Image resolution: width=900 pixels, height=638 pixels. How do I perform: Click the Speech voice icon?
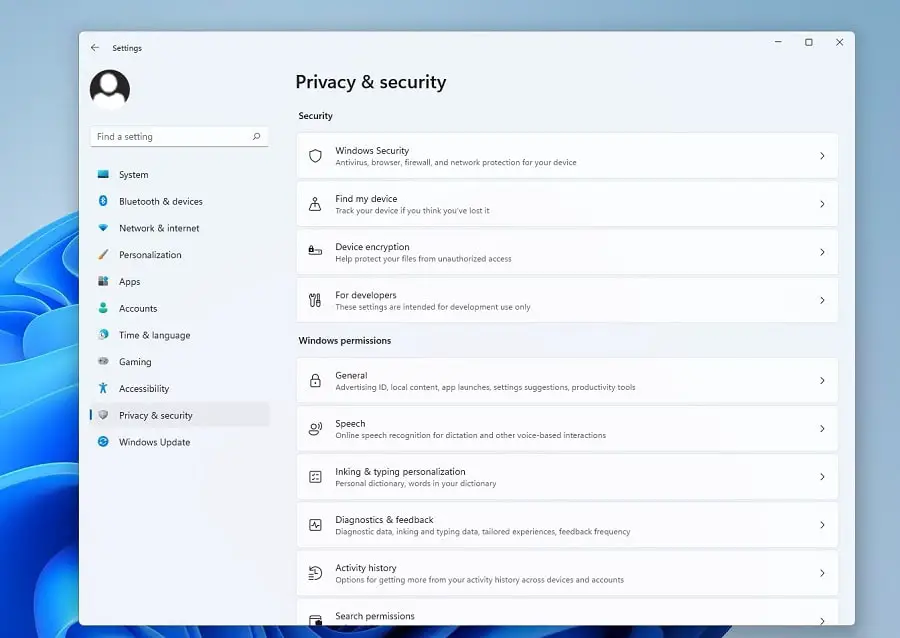(315, 429)
